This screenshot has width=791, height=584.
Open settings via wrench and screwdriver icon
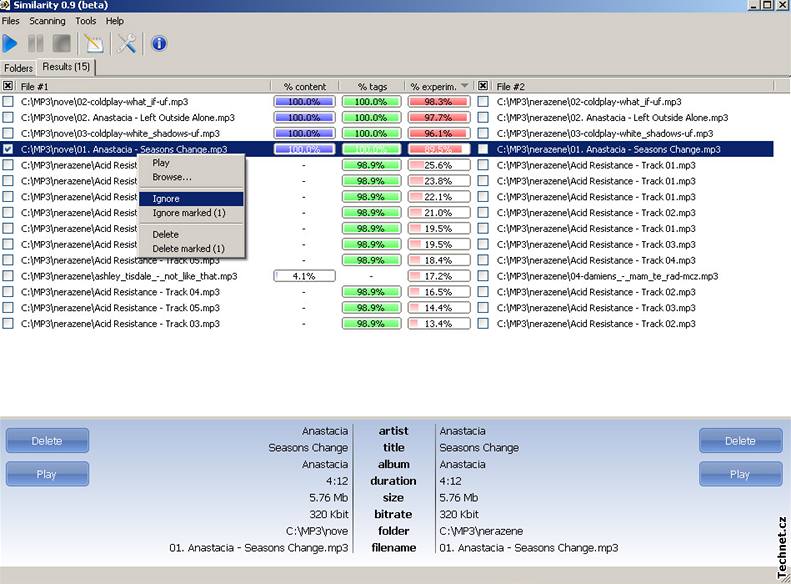127,44
